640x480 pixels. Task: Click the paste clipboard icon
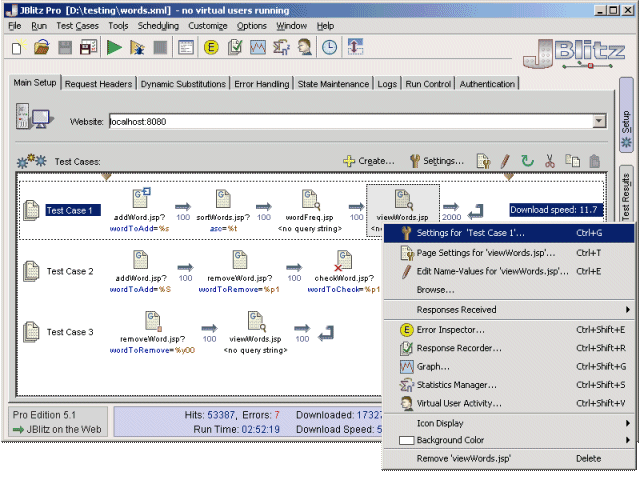(595, 161)
